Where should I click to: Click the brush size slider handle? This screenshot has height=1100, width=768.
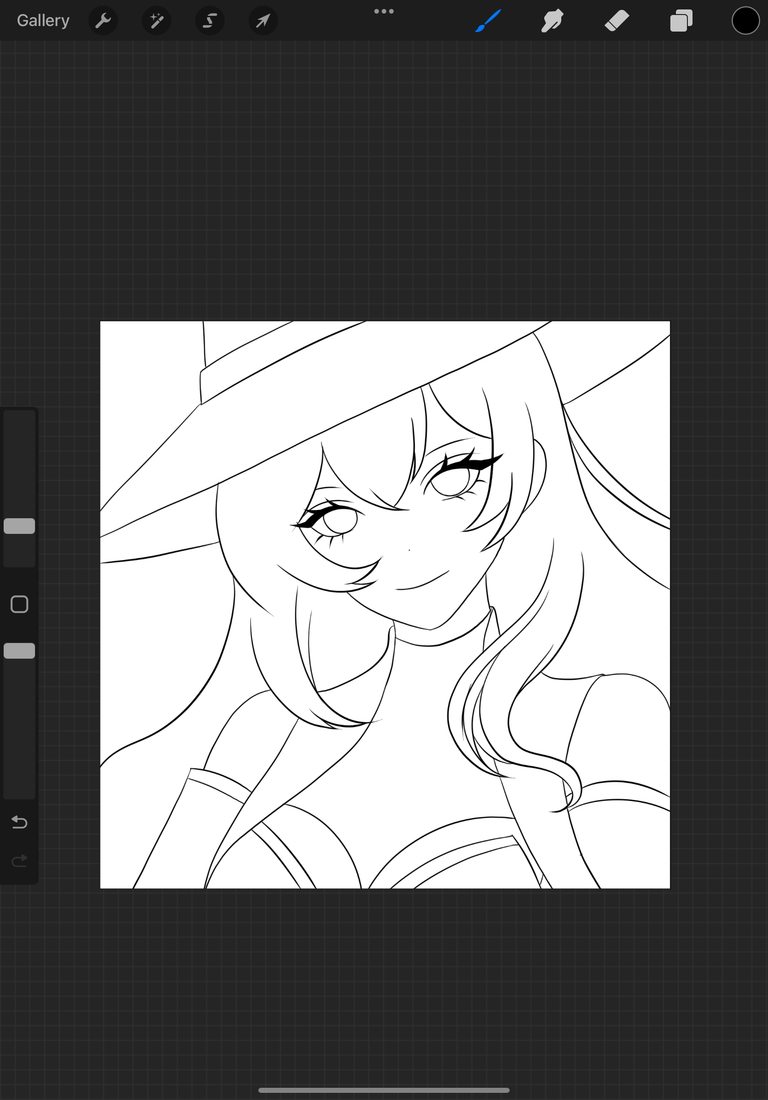coord(20,526)
